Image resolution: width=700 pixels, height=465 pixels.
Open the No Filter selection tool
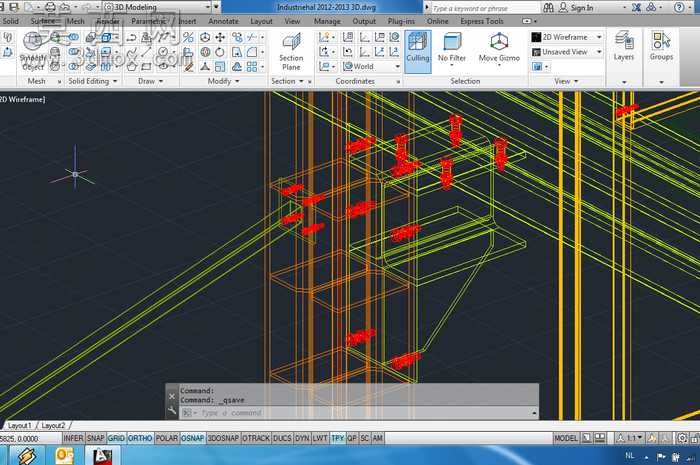click(x=452, y=50)
